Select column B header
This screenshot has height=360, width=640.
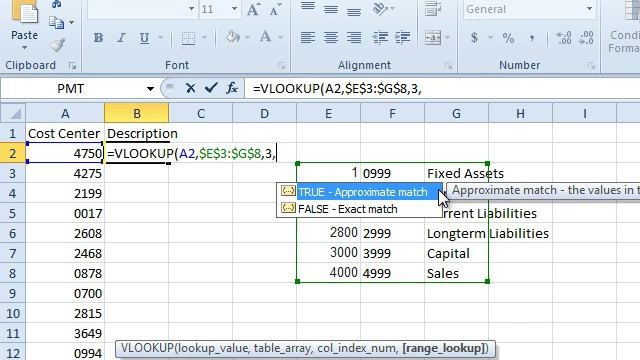click(136, 113)
